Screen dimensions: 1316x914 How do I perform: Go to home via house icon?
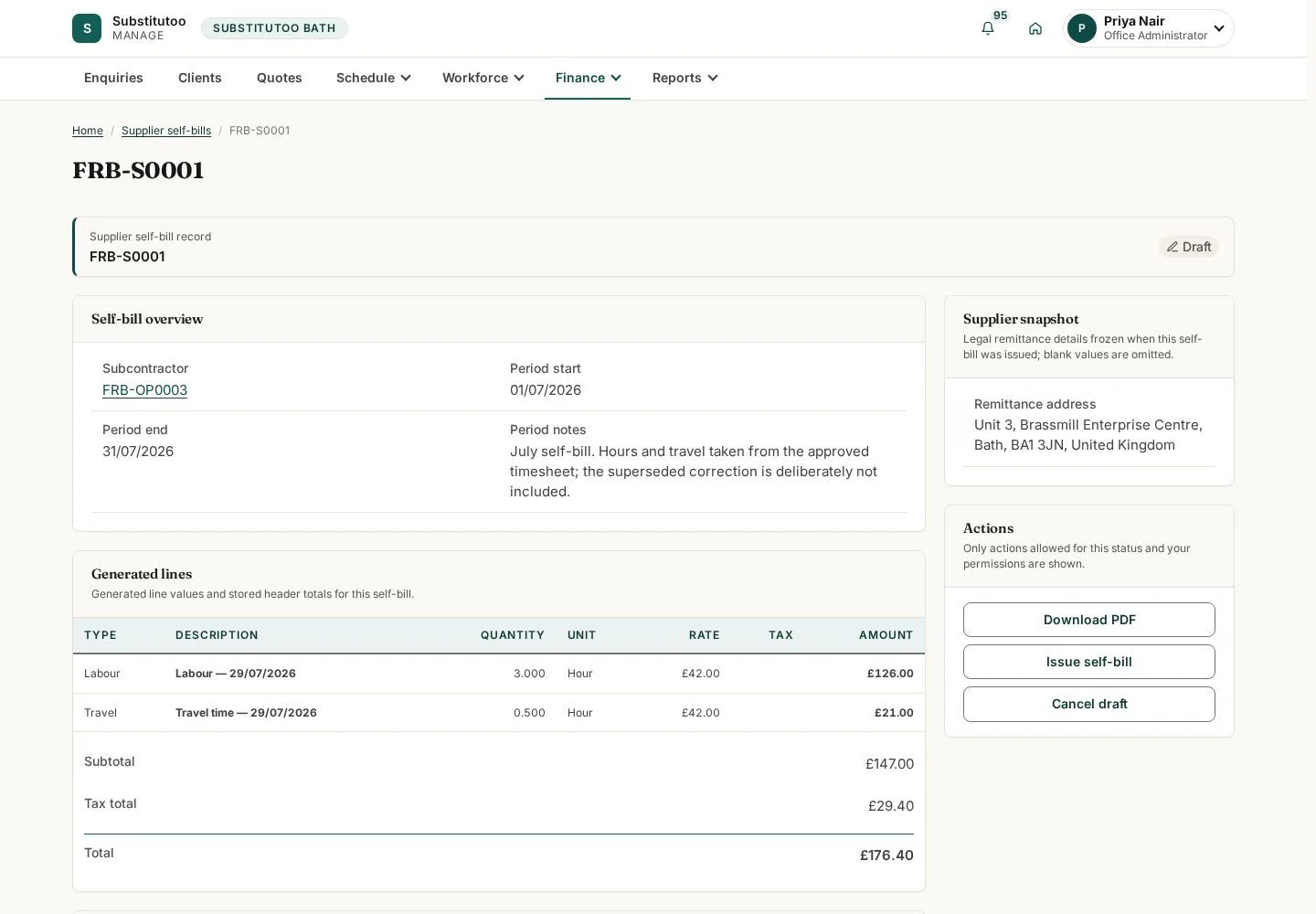(x=1035, y=28)
